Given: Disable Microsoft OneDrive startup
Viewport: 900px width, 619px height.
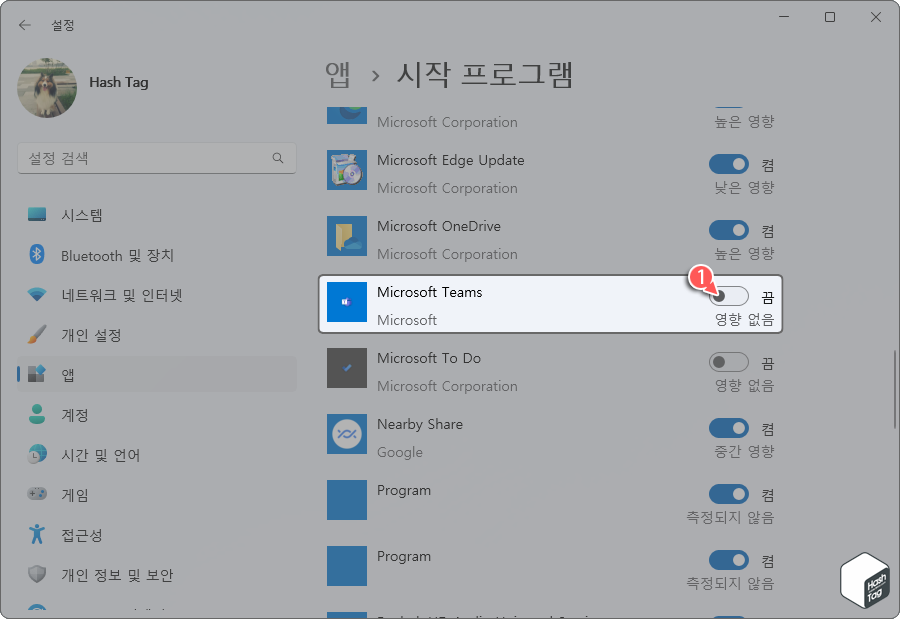Looking at the screenshot, I should [729, 230].
